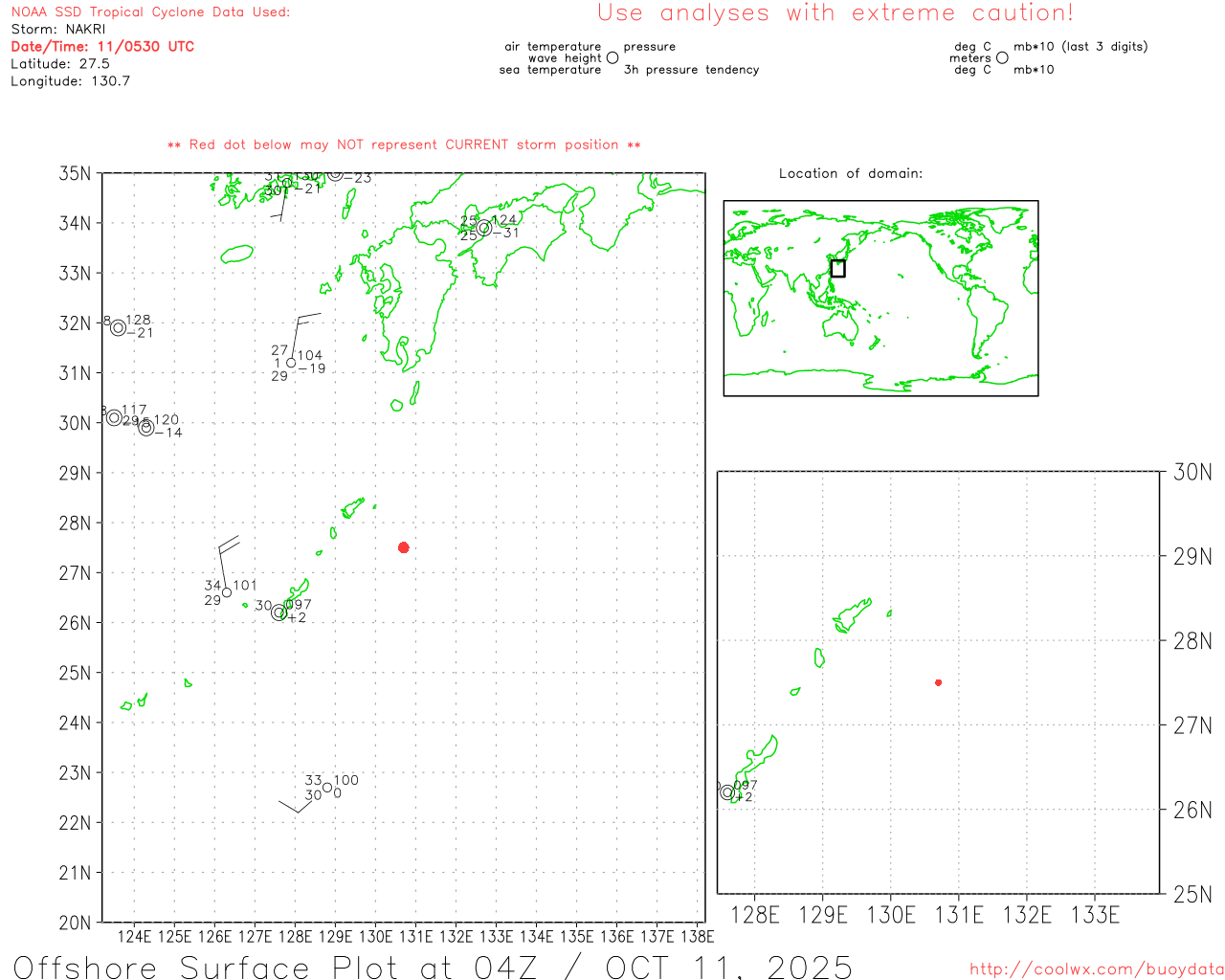Click the Okinawa station 097 on main map
The height and width of the screenshot is (980, 1225).
click(x=278, y=612)
